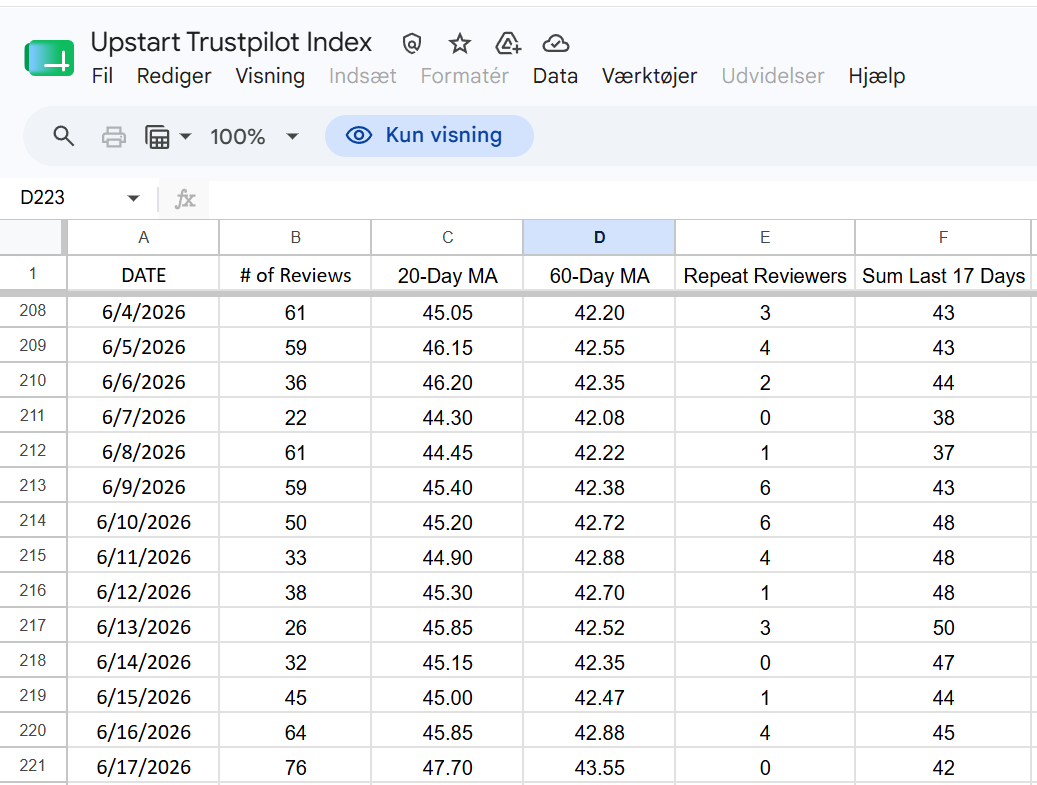Click the date cell 6/4/2026
Viewport: 1037px width, 785px height.
click(x=144, y=312)
